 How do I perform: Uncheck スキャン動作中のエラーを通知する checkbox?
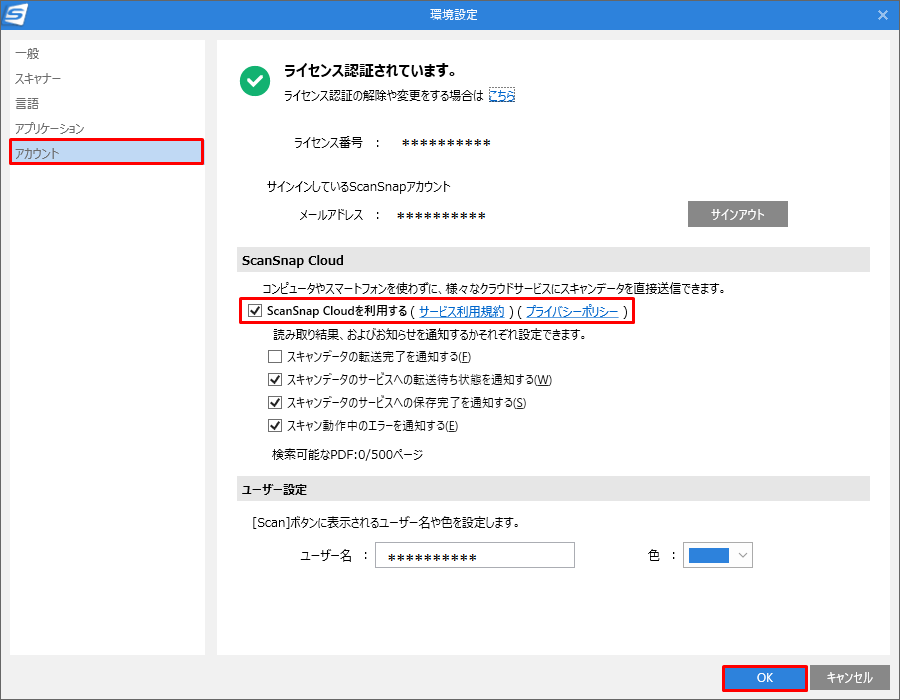point(275,426)
